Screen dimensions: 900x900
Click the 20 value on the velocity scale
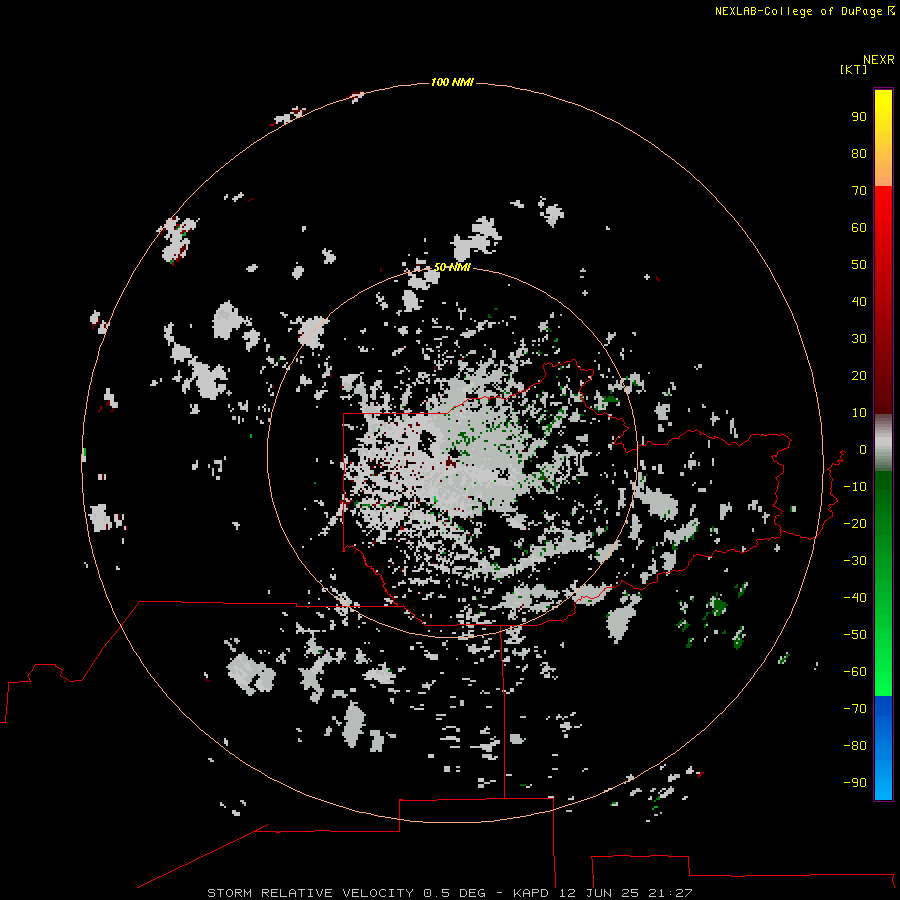[859, 376]
